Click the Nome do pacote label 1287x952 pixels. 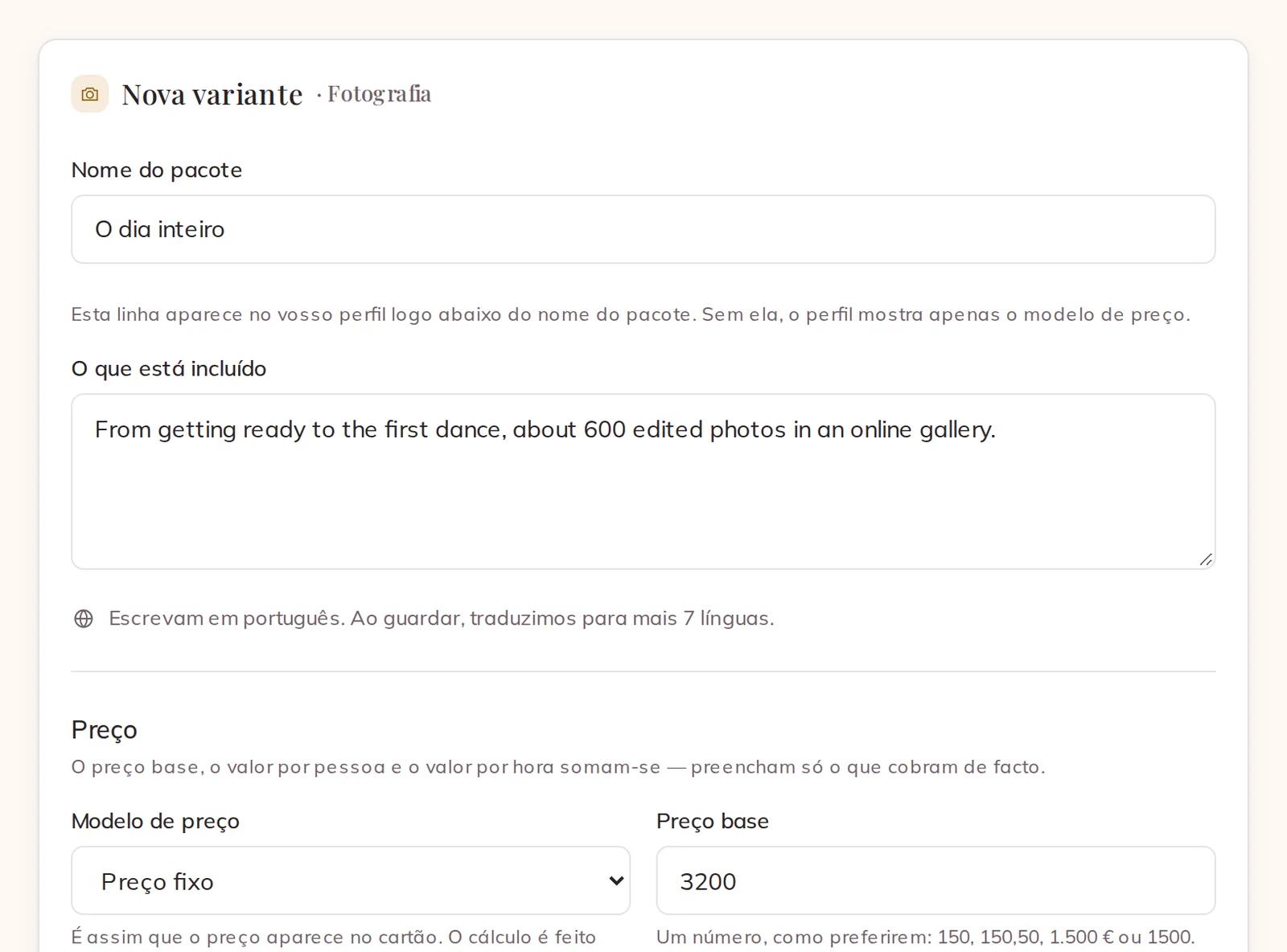pyautogui.click(x=157, y=170)
